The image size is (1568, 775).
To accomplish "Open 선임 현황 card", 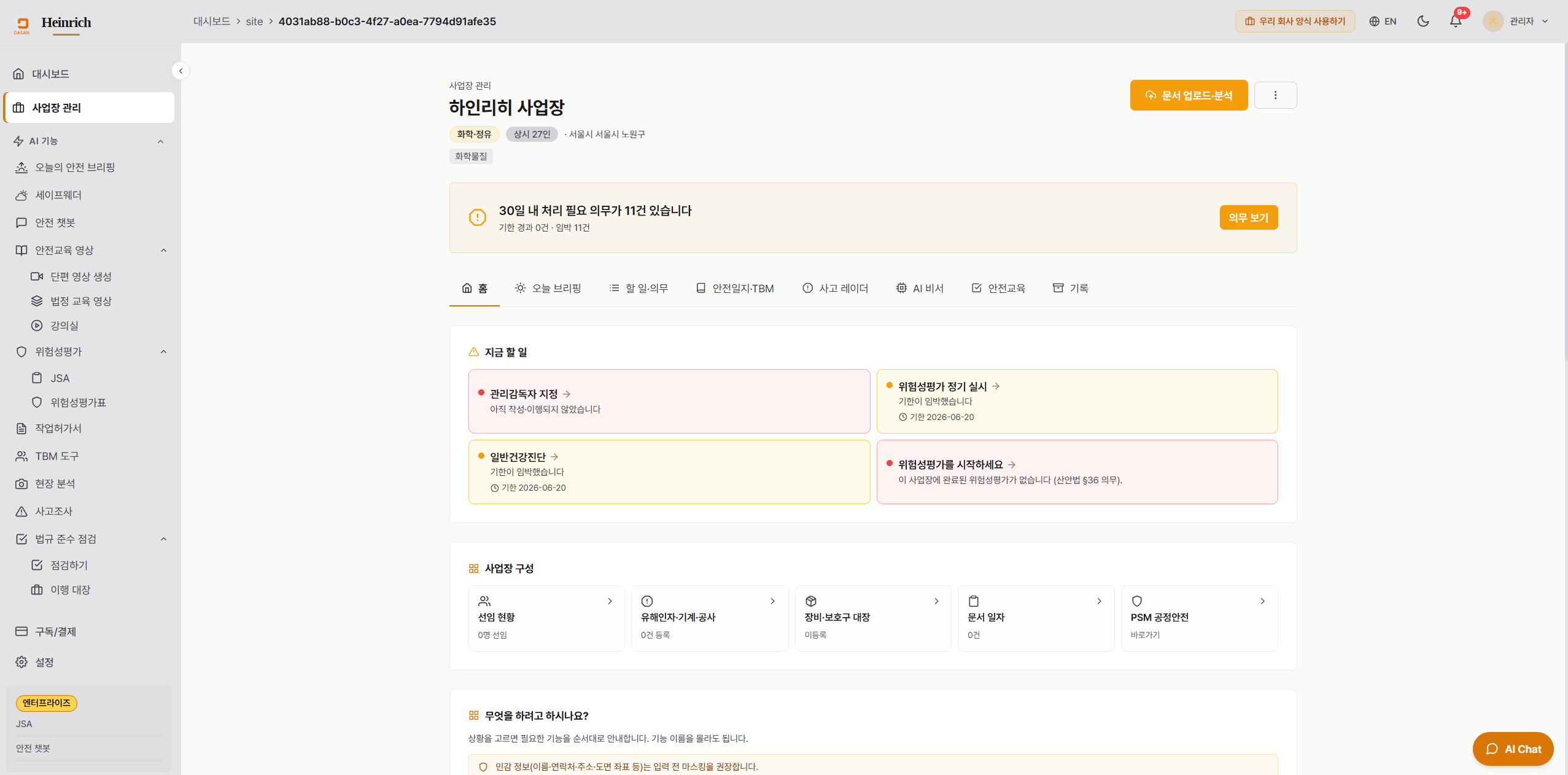I will 546,618.
